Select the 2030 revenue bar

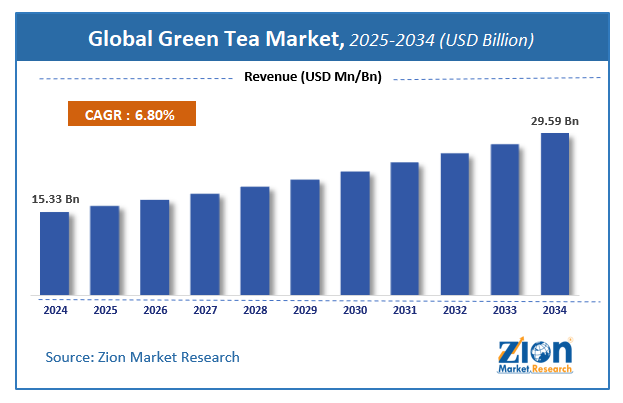[x=355, y=233]
